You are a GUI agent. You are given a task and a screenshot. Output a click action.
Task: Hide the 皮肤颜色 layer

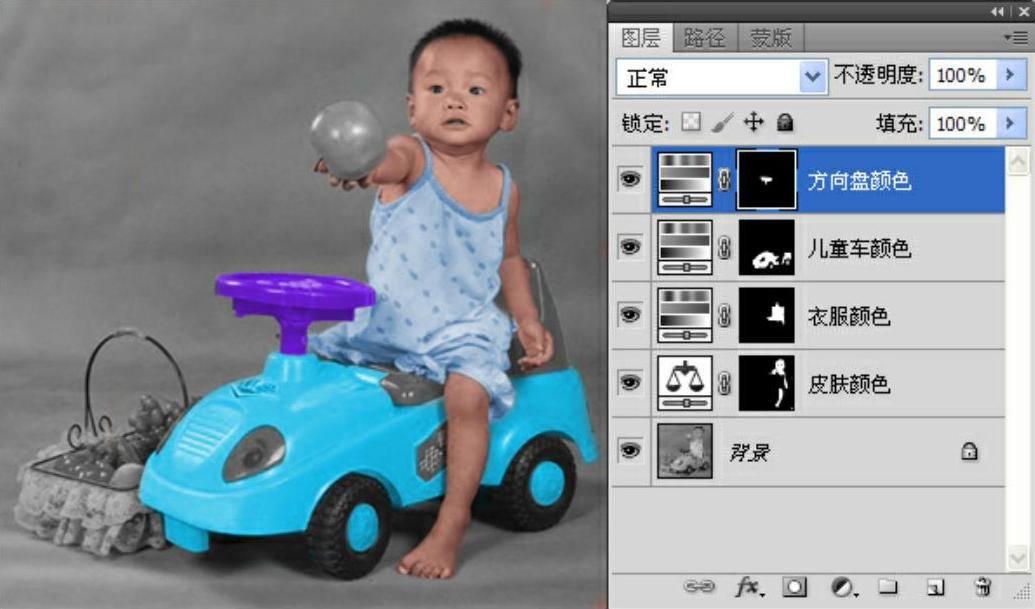pos(630,383)
